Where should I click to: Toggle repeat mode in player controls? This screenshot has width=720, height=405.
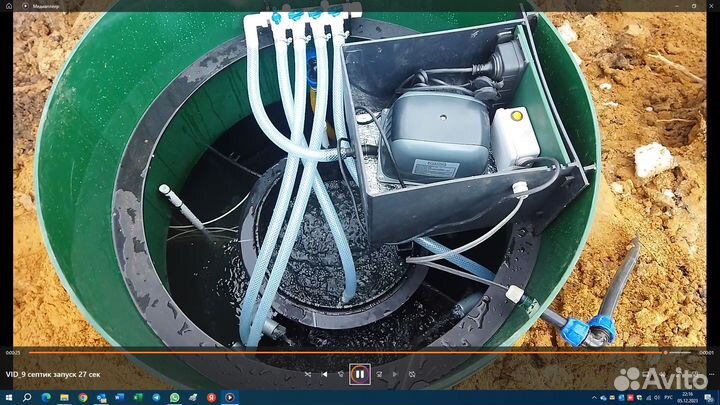click(x=412, y=375)
